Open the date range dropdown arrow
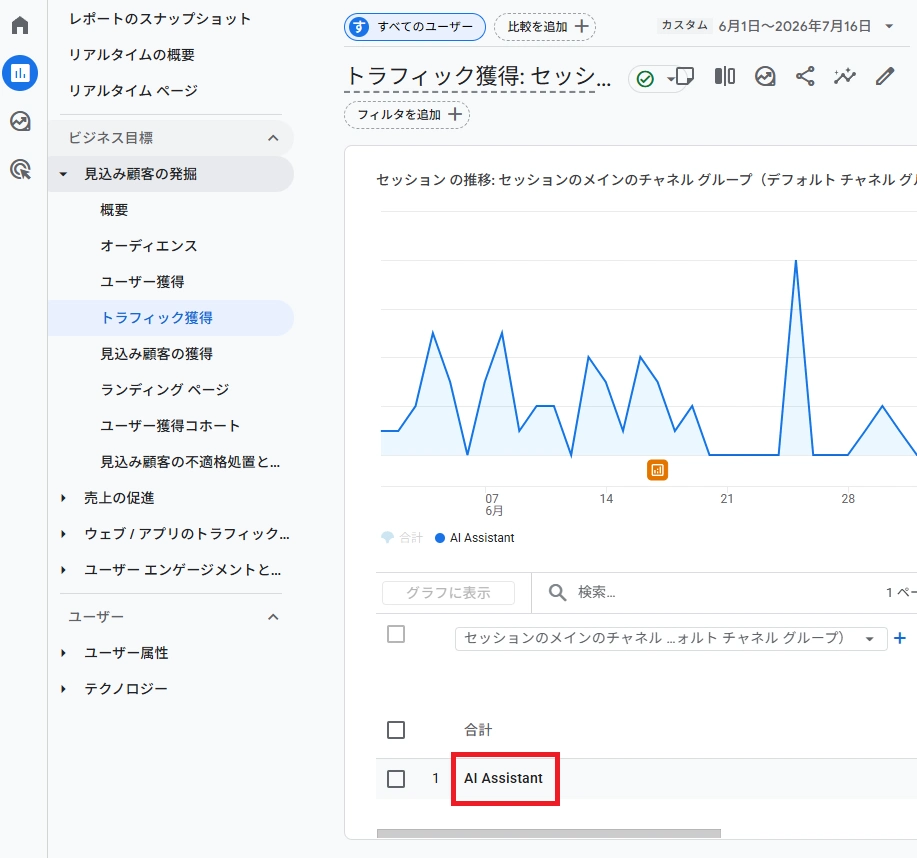This screenshot has width=917, height=858. pyautogui.click(x=889, y=26)
